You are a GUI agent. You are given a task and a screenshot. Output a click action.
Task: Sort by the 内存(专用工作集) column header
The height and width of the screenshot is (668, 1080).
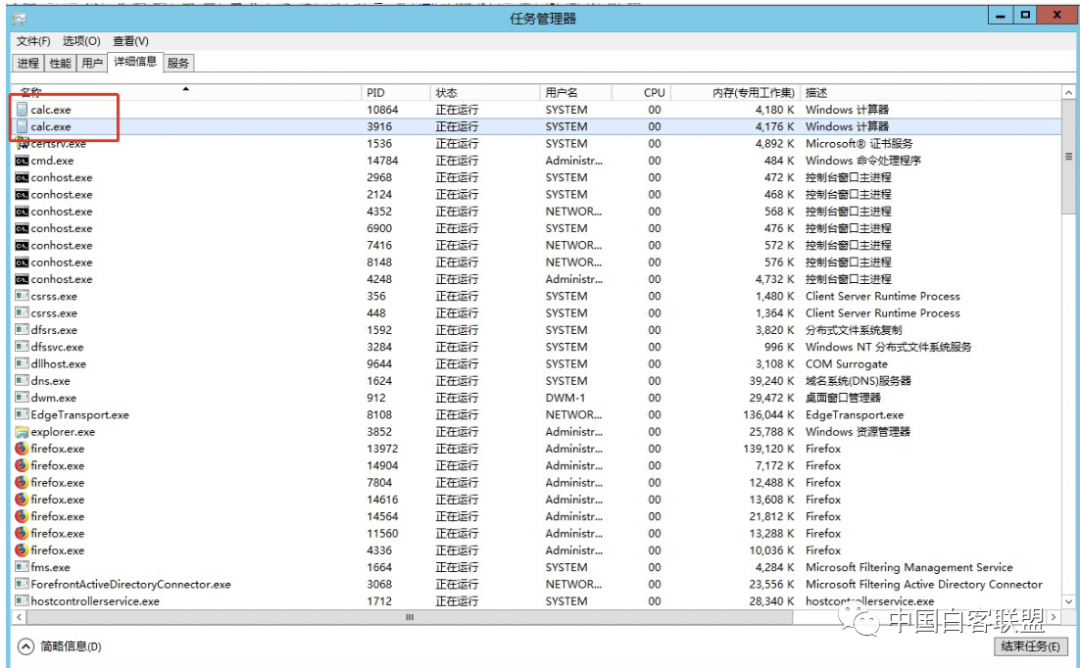pyautogui.click(x=735, y=92)
